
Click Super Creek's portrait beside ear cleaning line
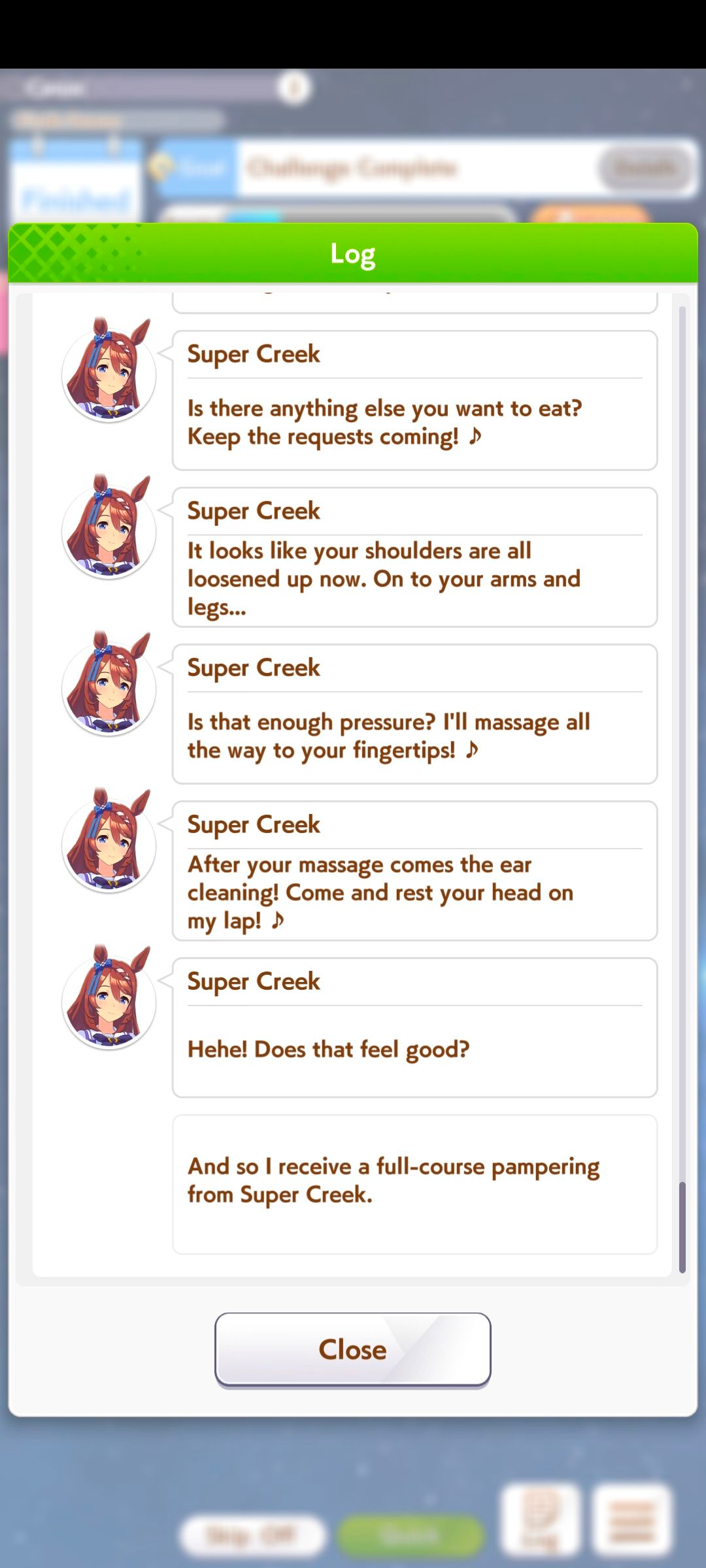[109, 841]
